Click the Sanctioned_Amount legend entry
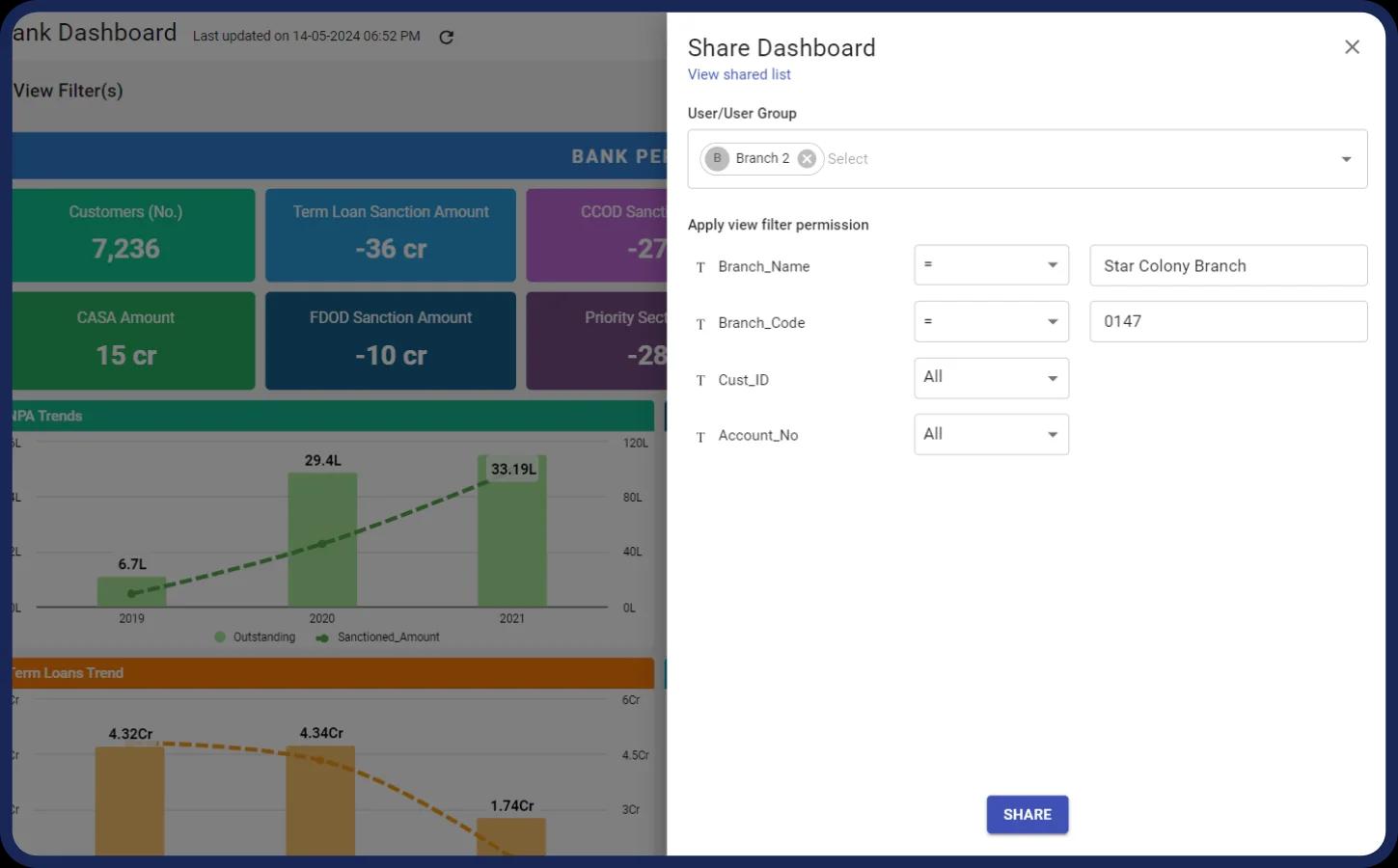Screen dimensions: 1398x868 [378, 637]
